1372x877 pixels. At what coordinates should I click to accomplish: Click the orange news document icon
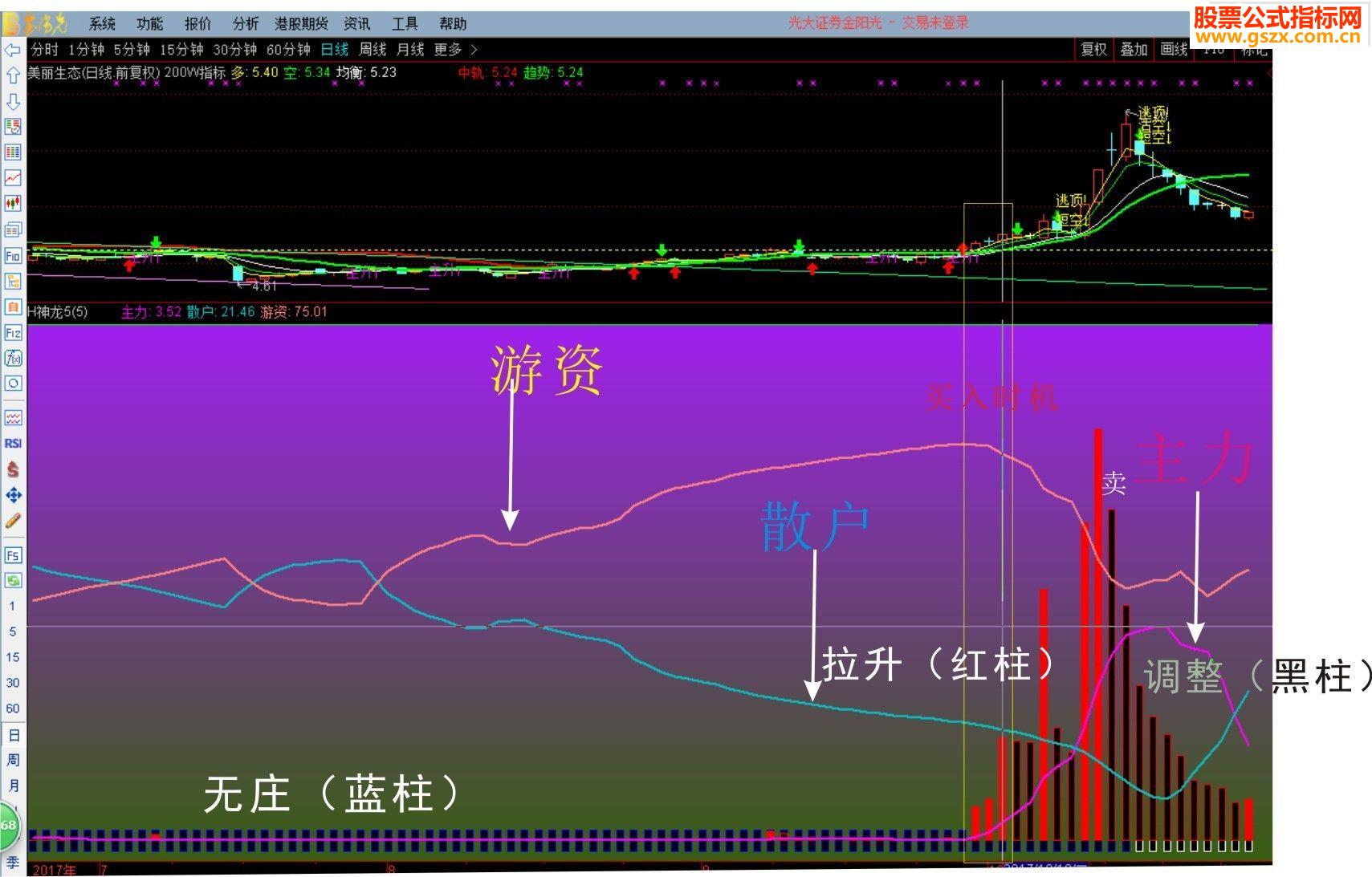tap(13, 307)
